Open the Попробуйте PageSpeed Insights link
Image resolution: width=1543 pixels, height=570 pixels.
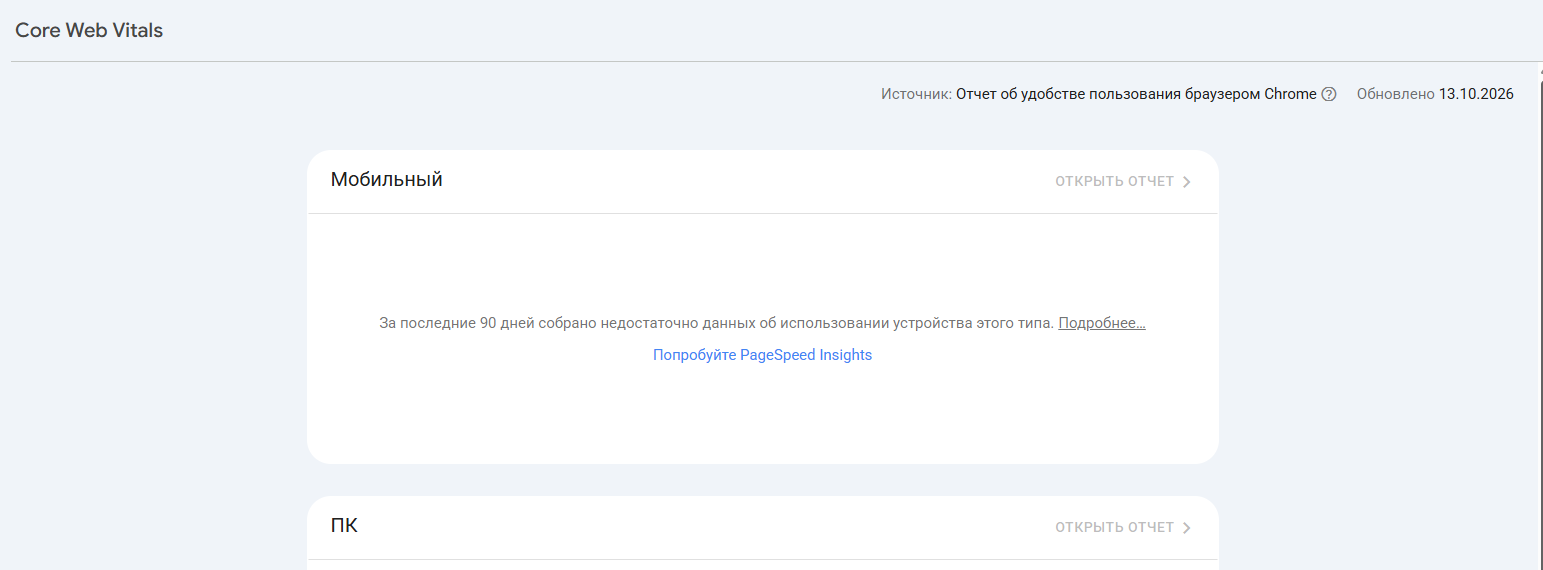(x=762, y=355)
